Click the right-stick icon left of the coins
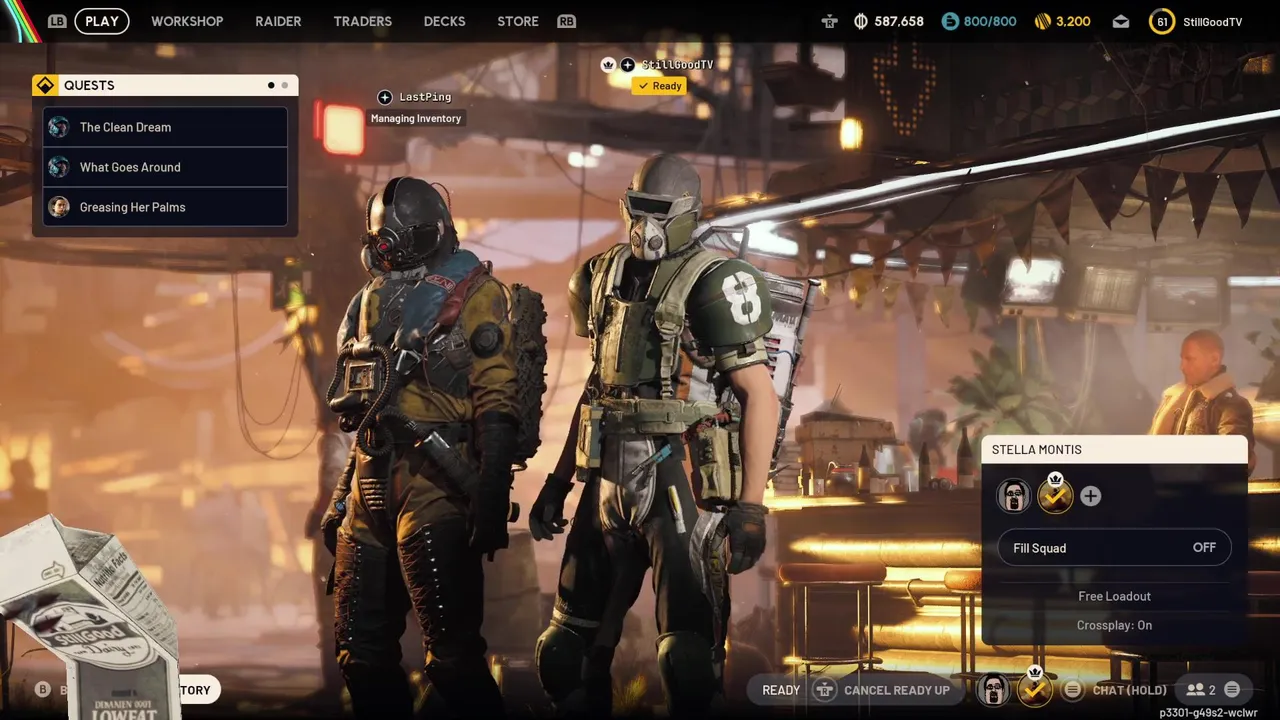The width and height of the screenshot is (1280, 720). coord(828,21)
